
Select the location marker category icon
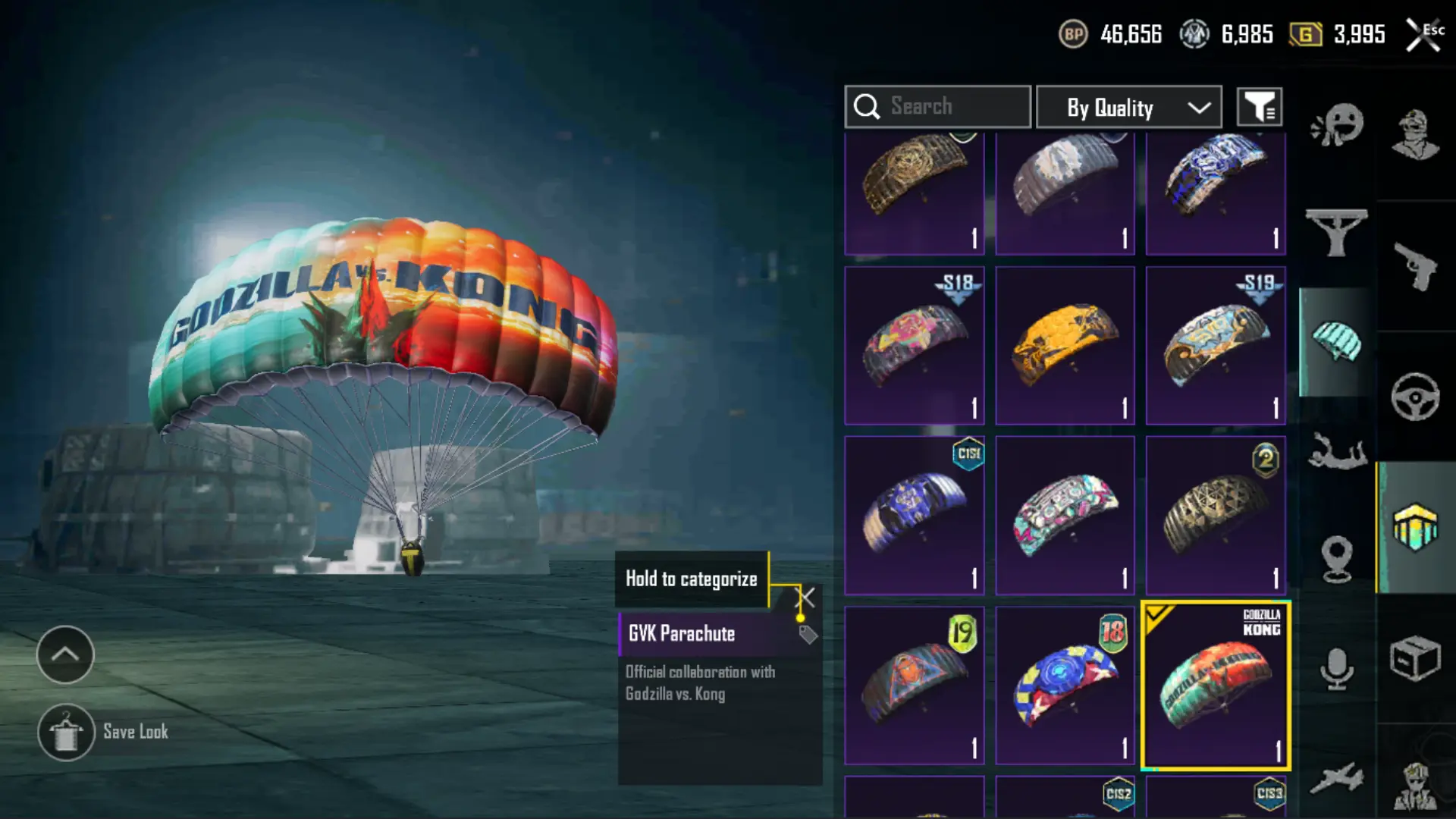tap(1337, 559)
